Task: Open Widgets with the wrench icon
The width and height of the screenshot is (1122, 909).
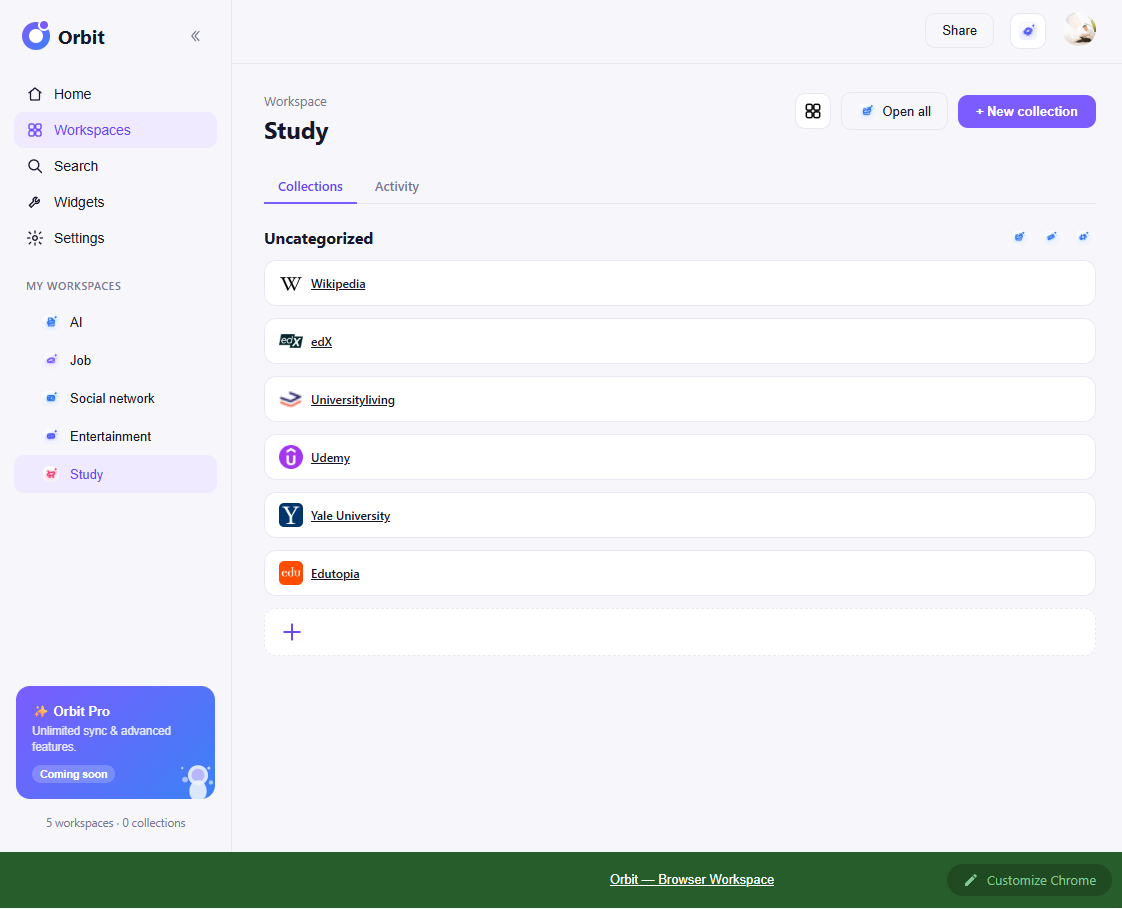Action: [x=115, y=202]
